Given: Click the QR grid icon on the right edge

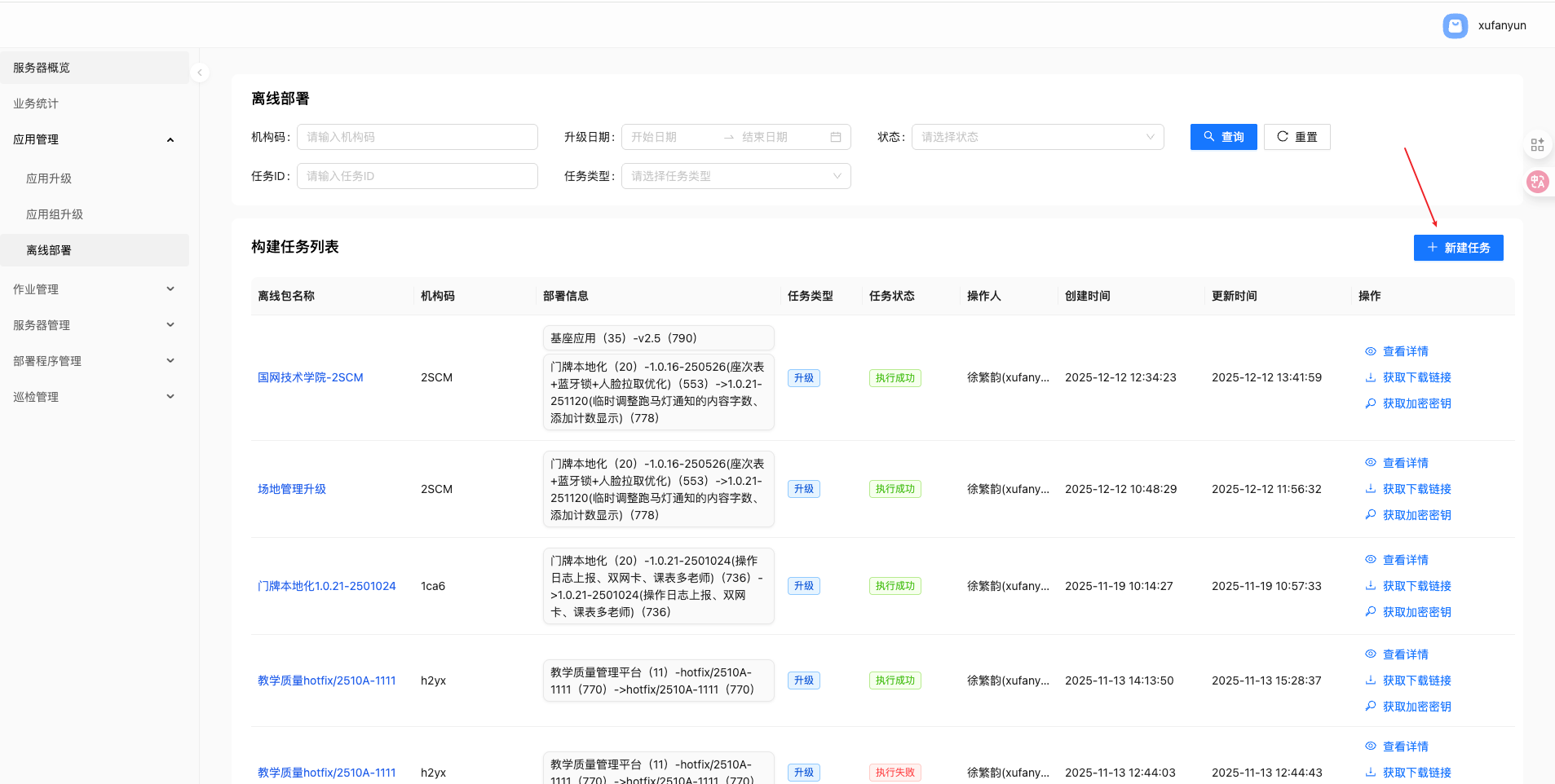Looking at the screenshot, I should click(x=1537, y=145).
